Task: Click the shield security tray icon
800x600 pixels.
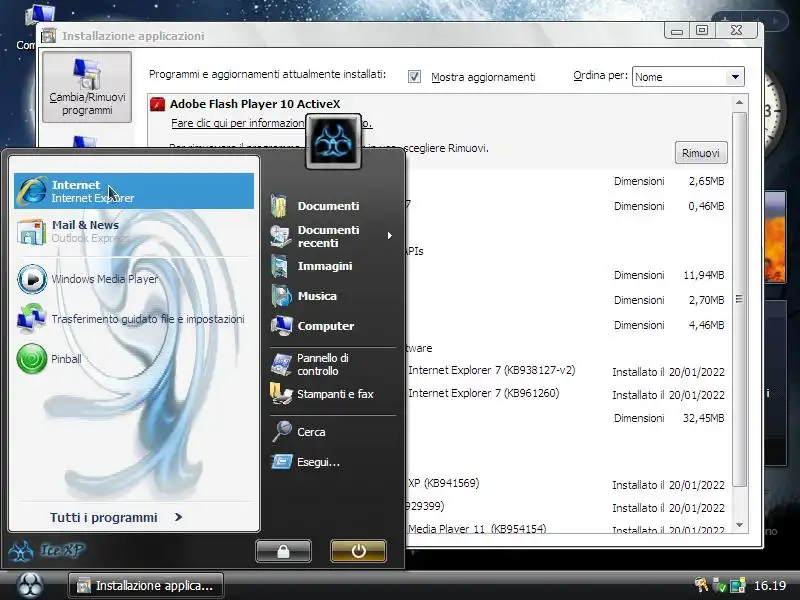Action: coord(719,585)
